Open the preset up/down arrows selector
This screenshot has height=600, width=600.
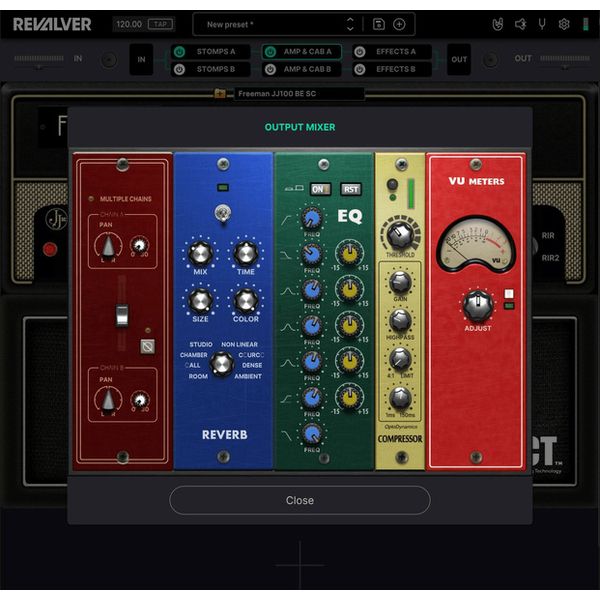[350, 24]
